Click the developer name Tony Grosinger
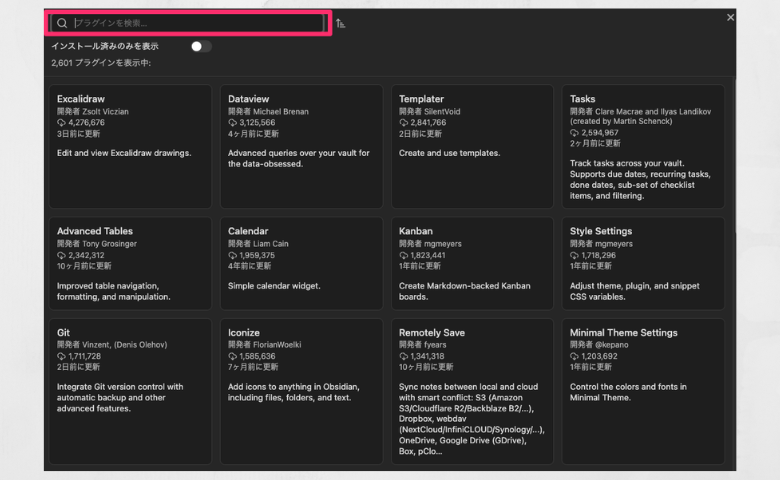This screenshot has width=780, height=480. 109,244
